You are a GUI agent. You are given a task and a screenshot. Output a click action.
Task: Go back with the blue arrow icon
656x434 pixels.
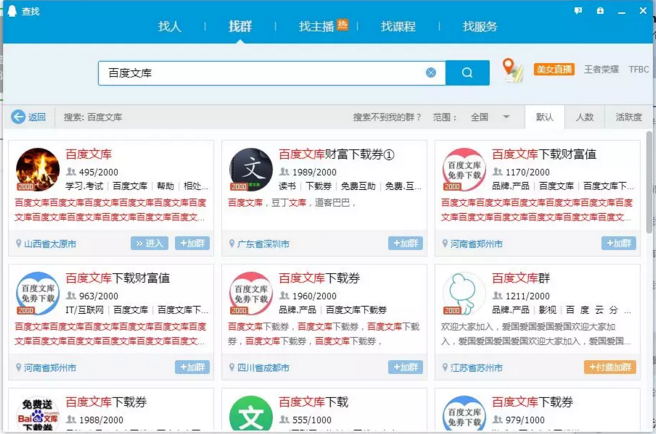(x=18, y=117)
